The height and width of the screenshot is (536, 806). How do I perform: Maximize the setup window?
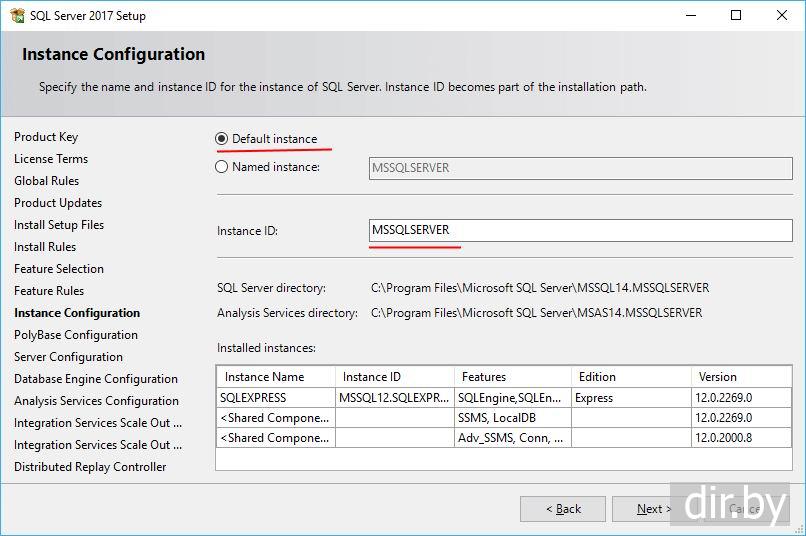736,15
